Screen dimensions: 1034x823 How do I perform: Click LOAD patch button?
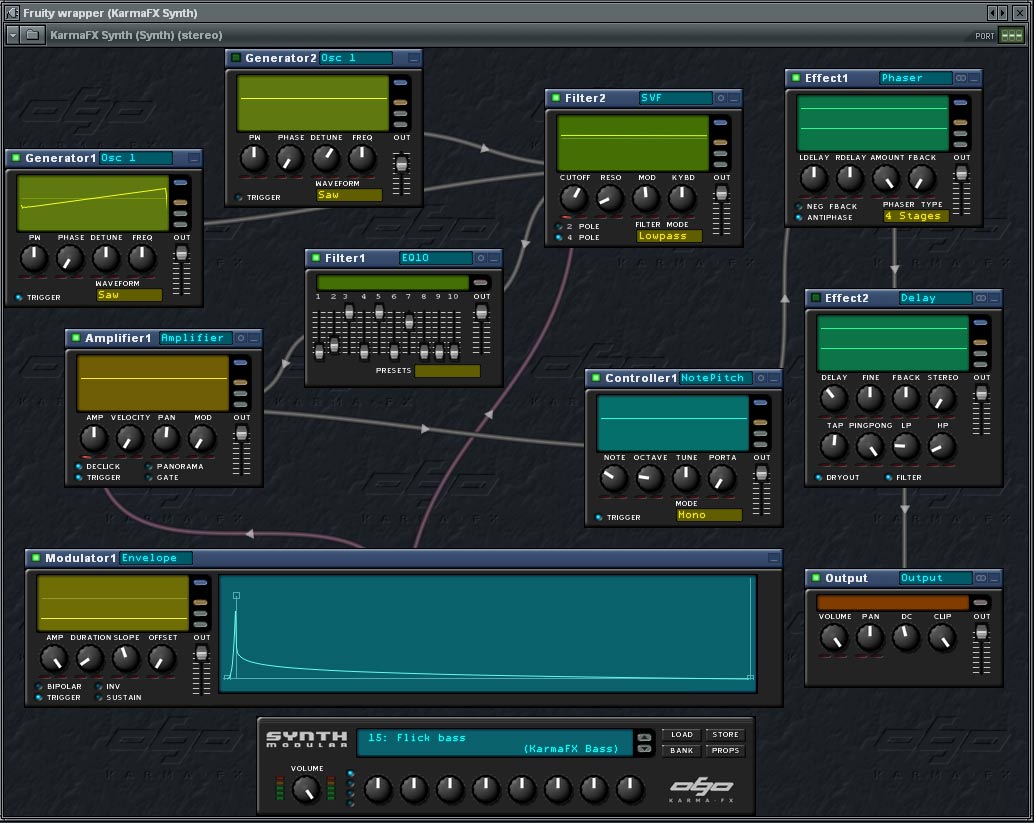682,735
